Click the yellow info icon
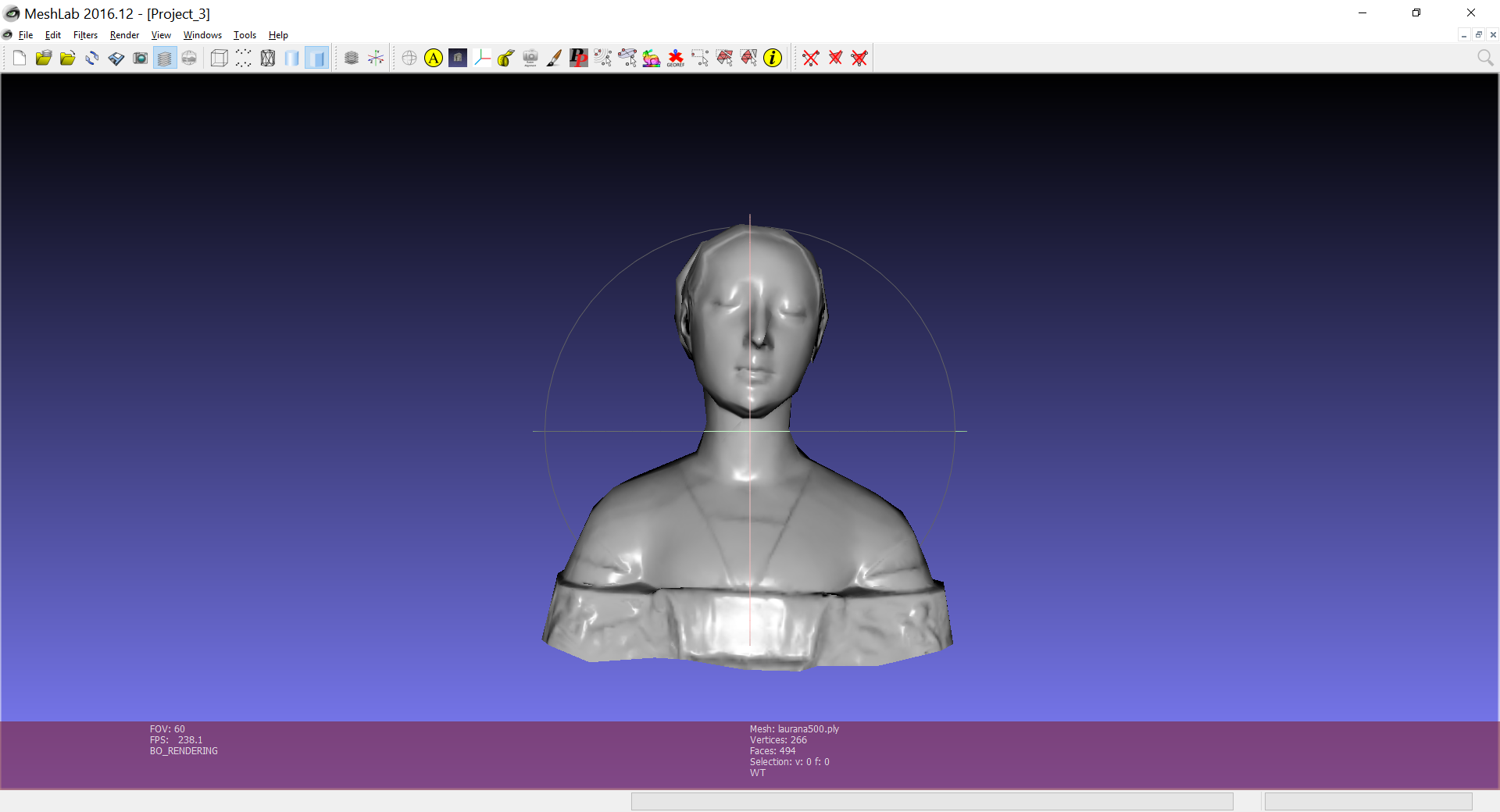The image size is (1500, 812). point(773,58)
